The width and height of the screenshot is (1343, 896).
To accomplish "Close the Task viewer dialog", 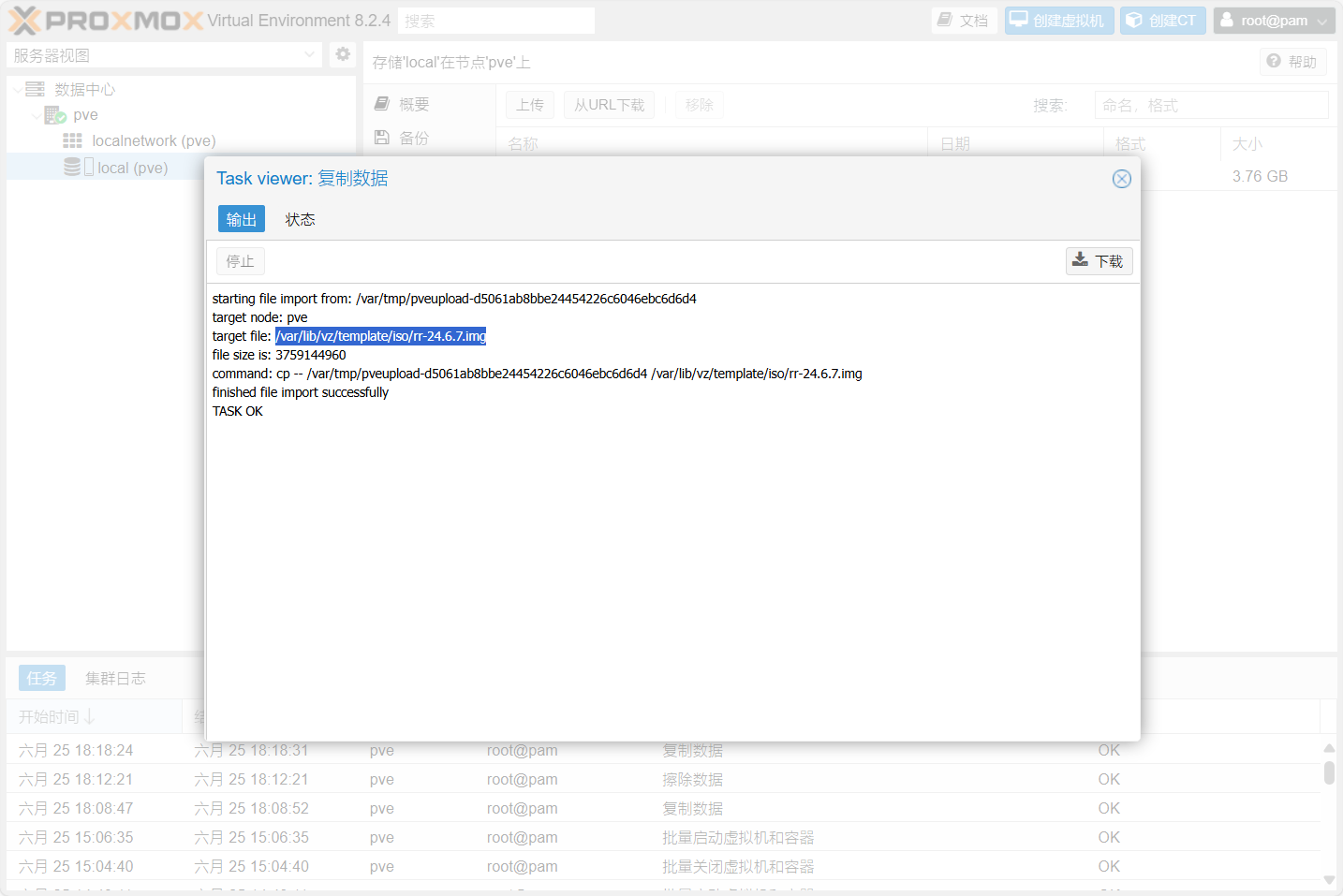I will pos(1121,179).
